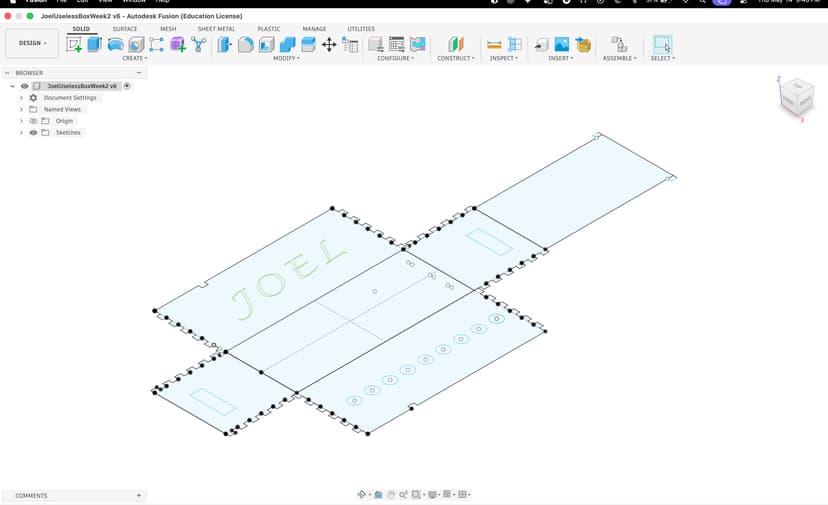Click the third Configure group icon
Viewport: 828px width, 505px height.
(418, 44)
